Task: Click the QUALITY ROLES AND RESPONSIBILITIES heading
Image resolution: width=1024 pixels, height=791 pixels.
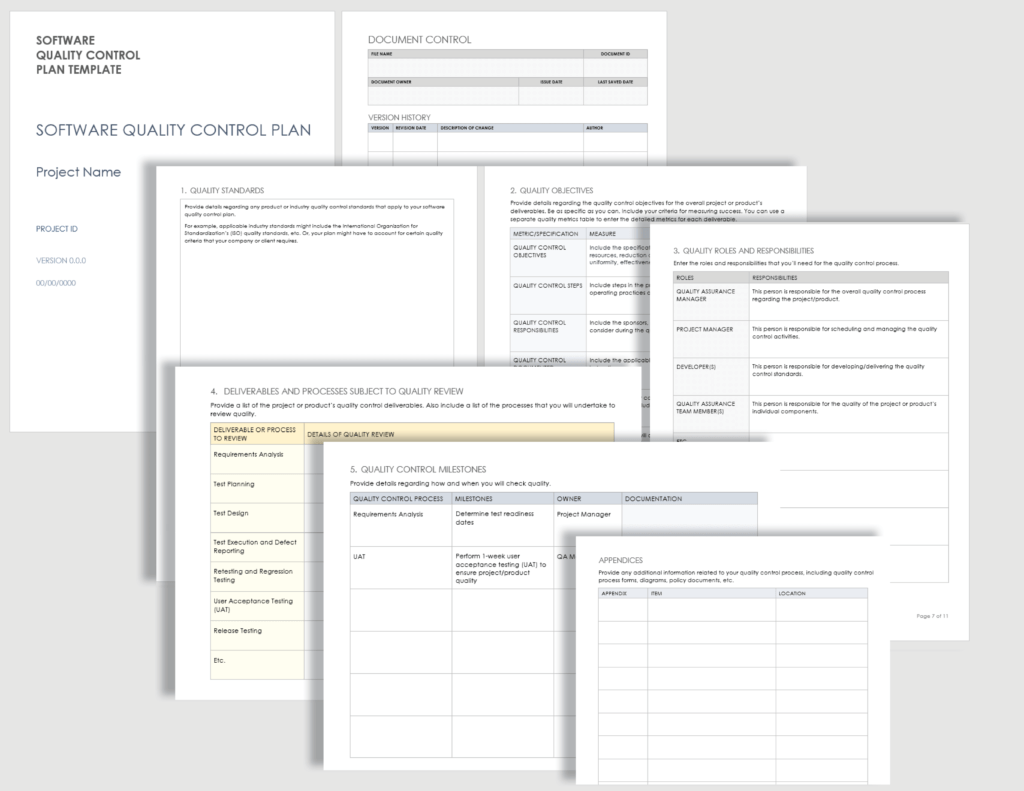Action: click(x=746, y=250)
